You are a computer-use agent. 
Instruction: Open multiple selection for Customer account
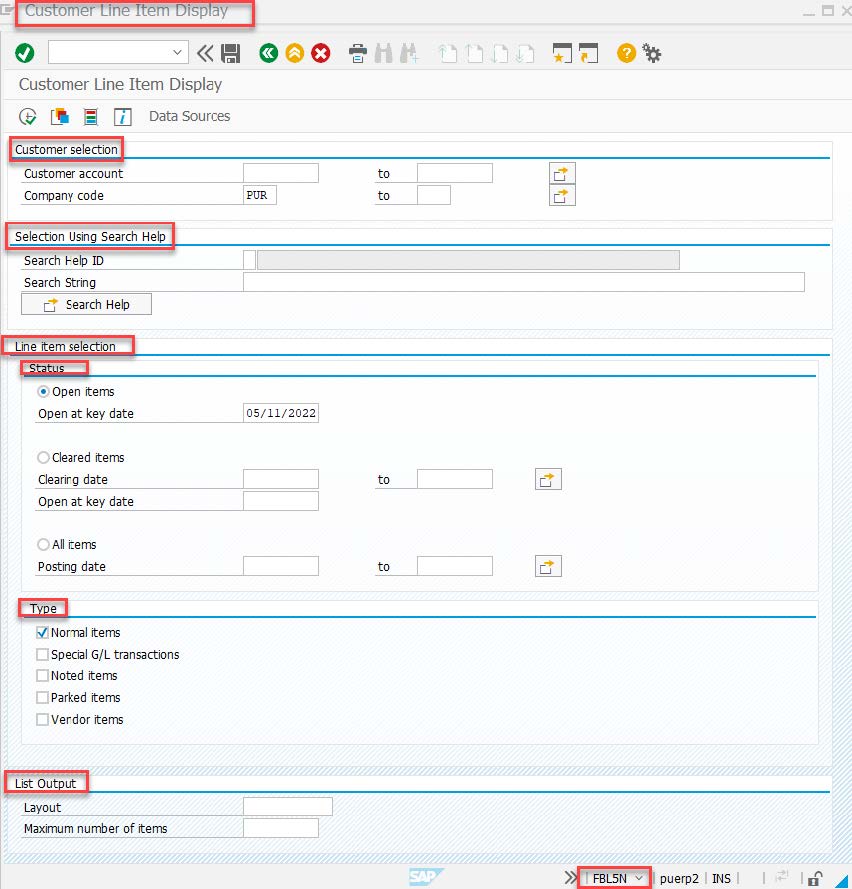[562, 173]
